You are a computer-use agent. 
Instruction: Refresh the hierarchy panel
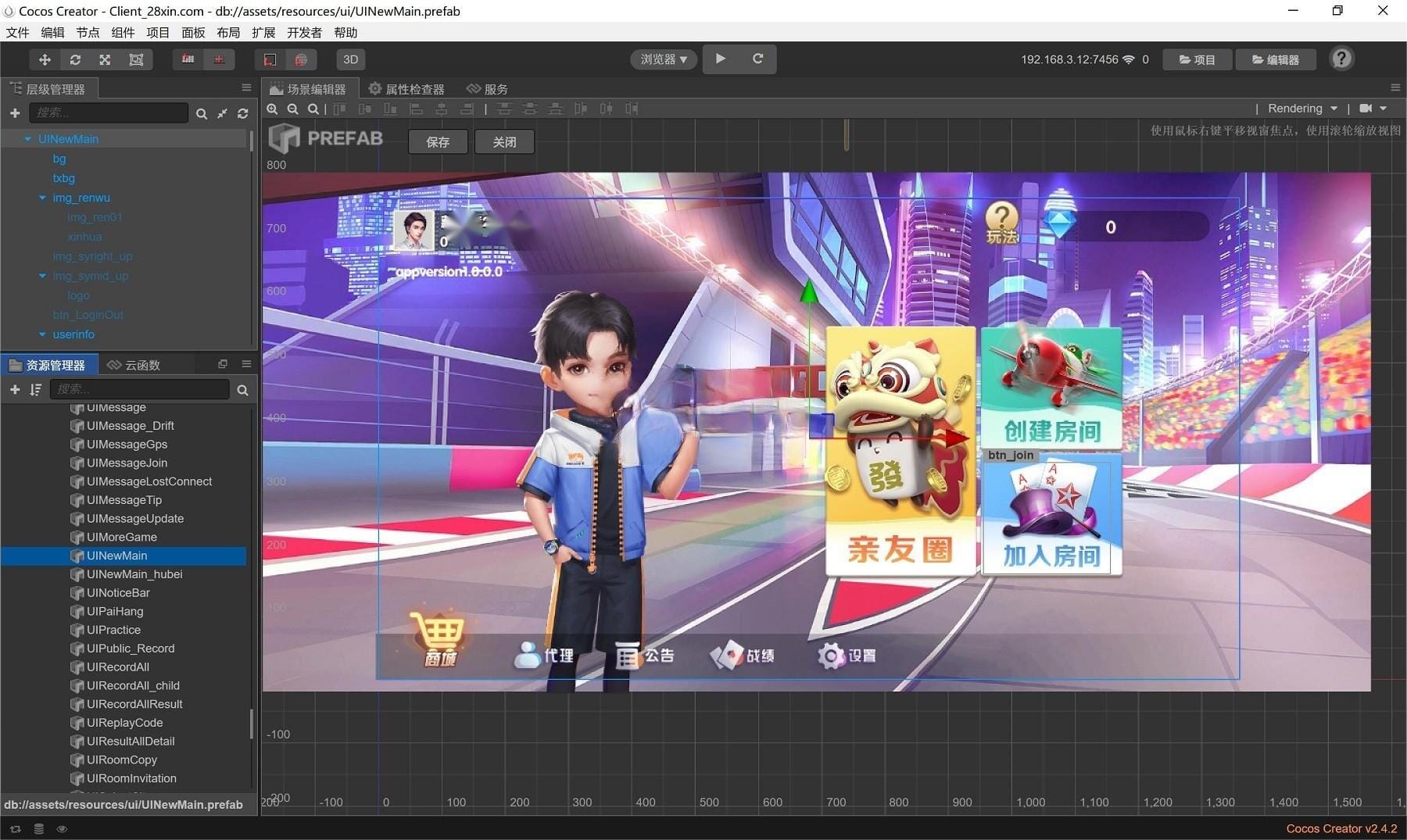tap(243, 113)
